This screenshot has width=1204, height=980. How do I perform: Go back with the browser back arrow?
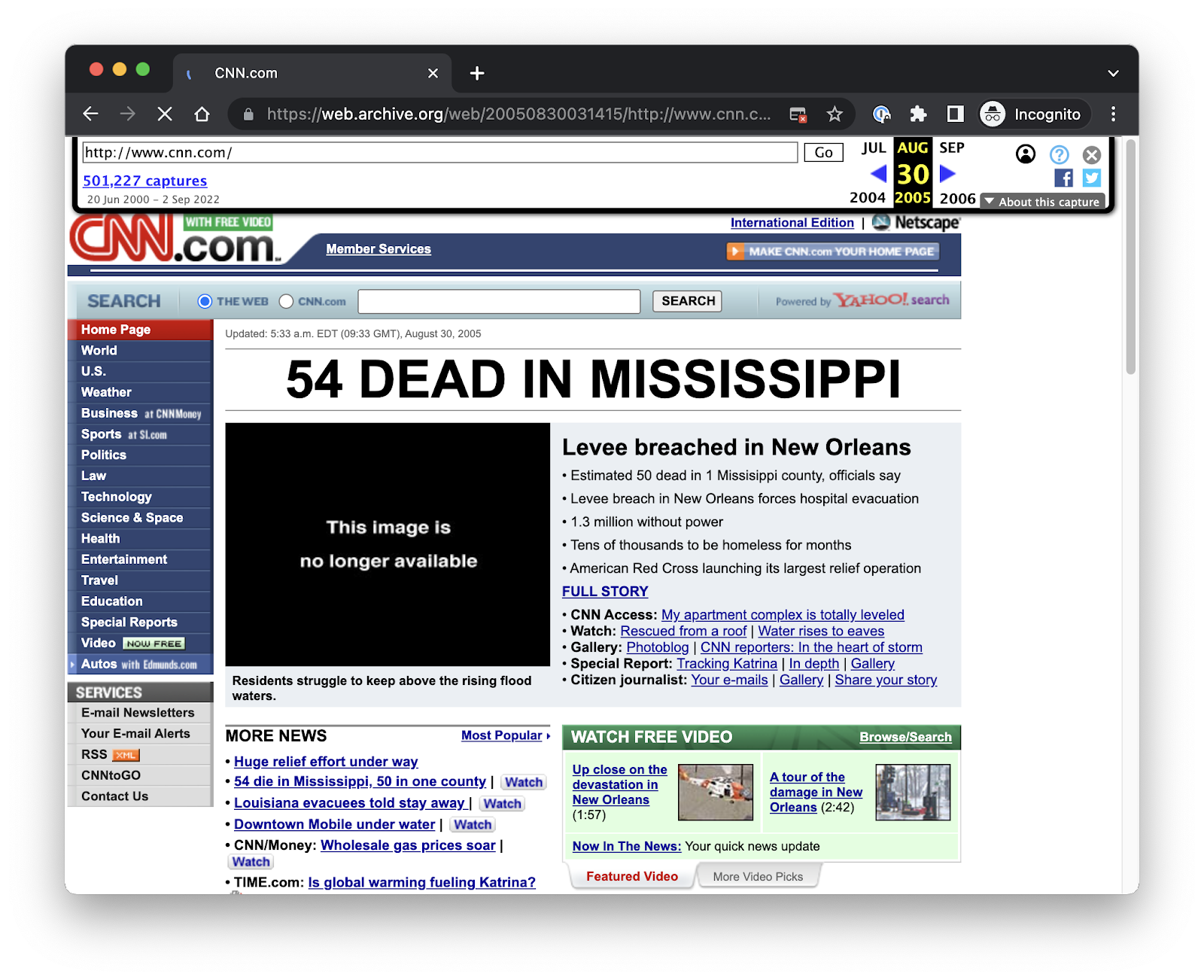point(91,114)
